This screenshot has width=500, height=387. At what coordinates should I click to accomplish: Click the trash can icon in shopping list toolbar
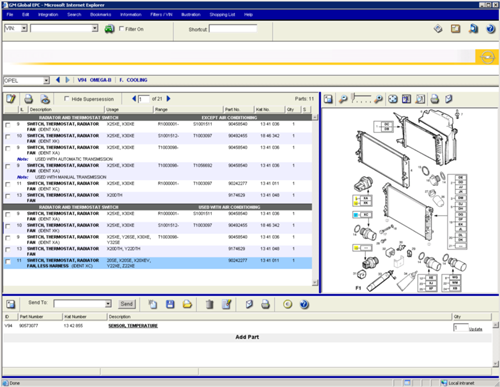[x=209, y=304]
